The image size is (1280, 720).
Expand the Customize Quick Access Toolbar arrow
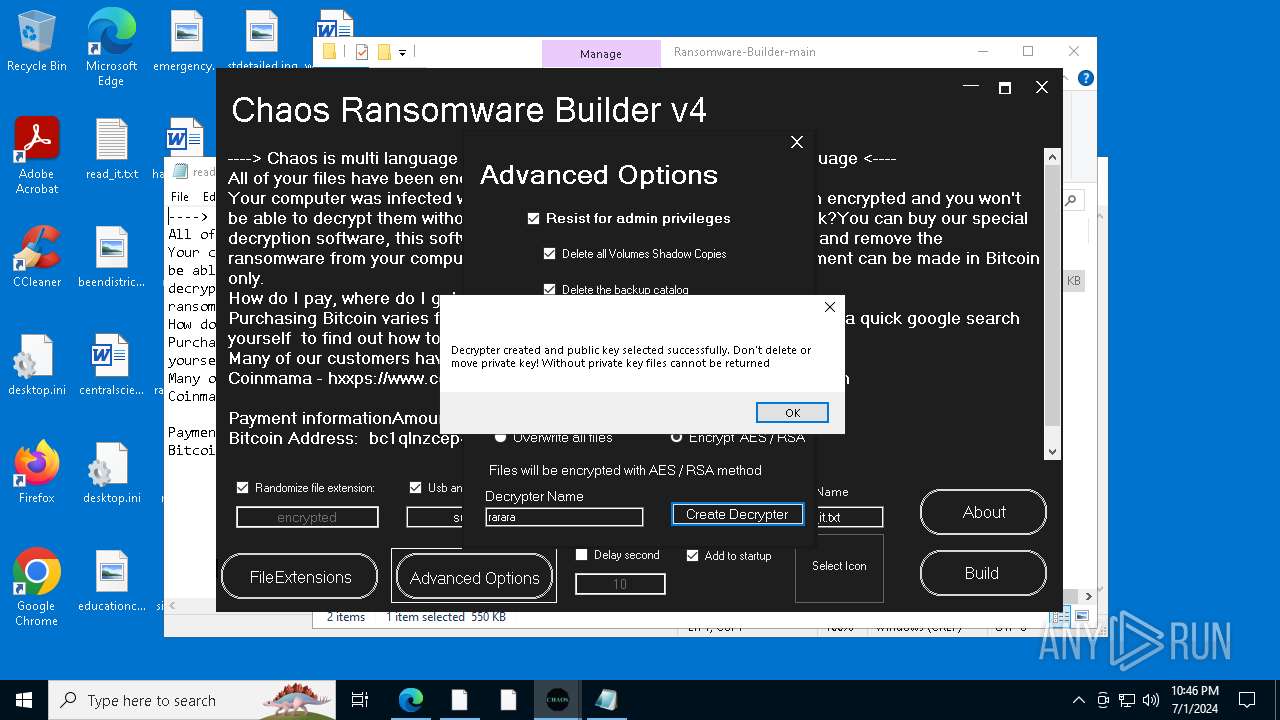pos(402,52)
